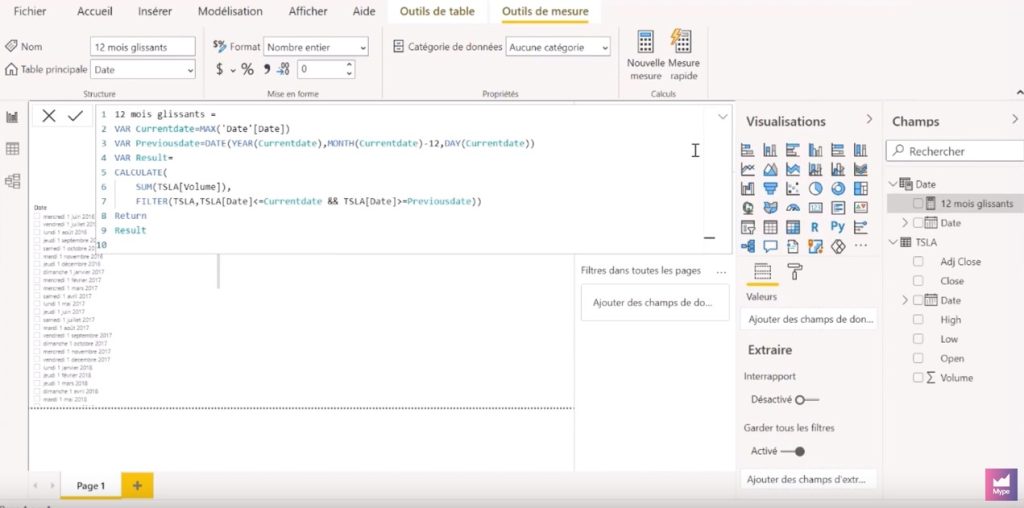Select the decomposition tree visual
1024x508 pixels.
tap(748, 246)
